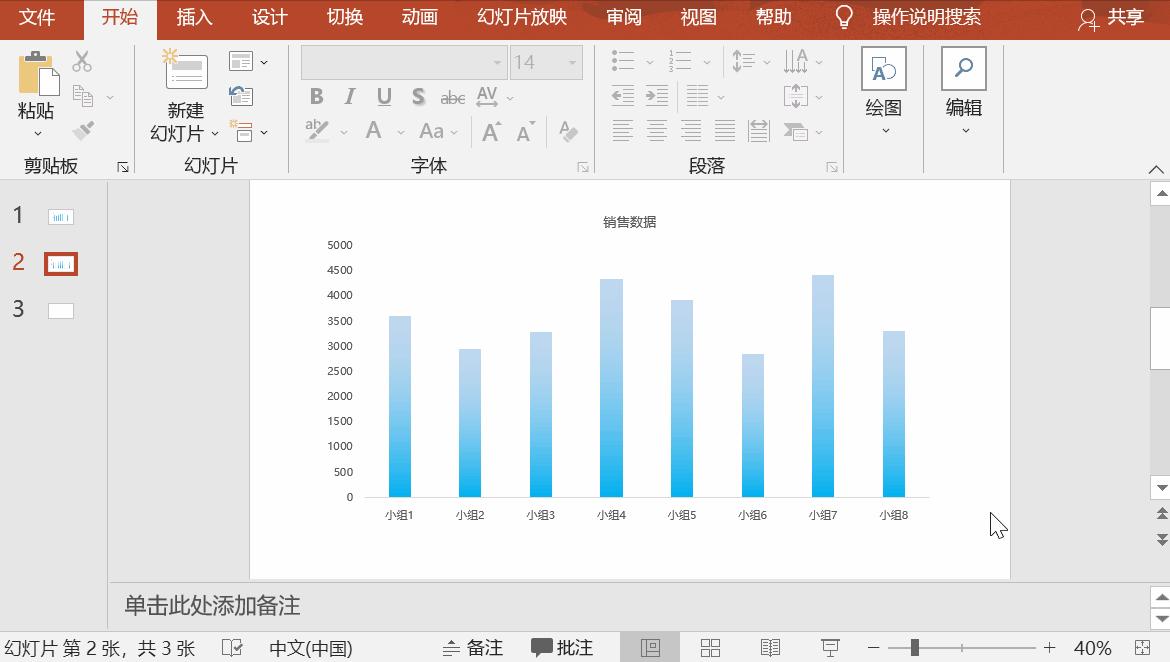1170x662 pixels.
Task: Switch to the 插入 (Insert) ribbon tab
Action: [x=193, y=17]
